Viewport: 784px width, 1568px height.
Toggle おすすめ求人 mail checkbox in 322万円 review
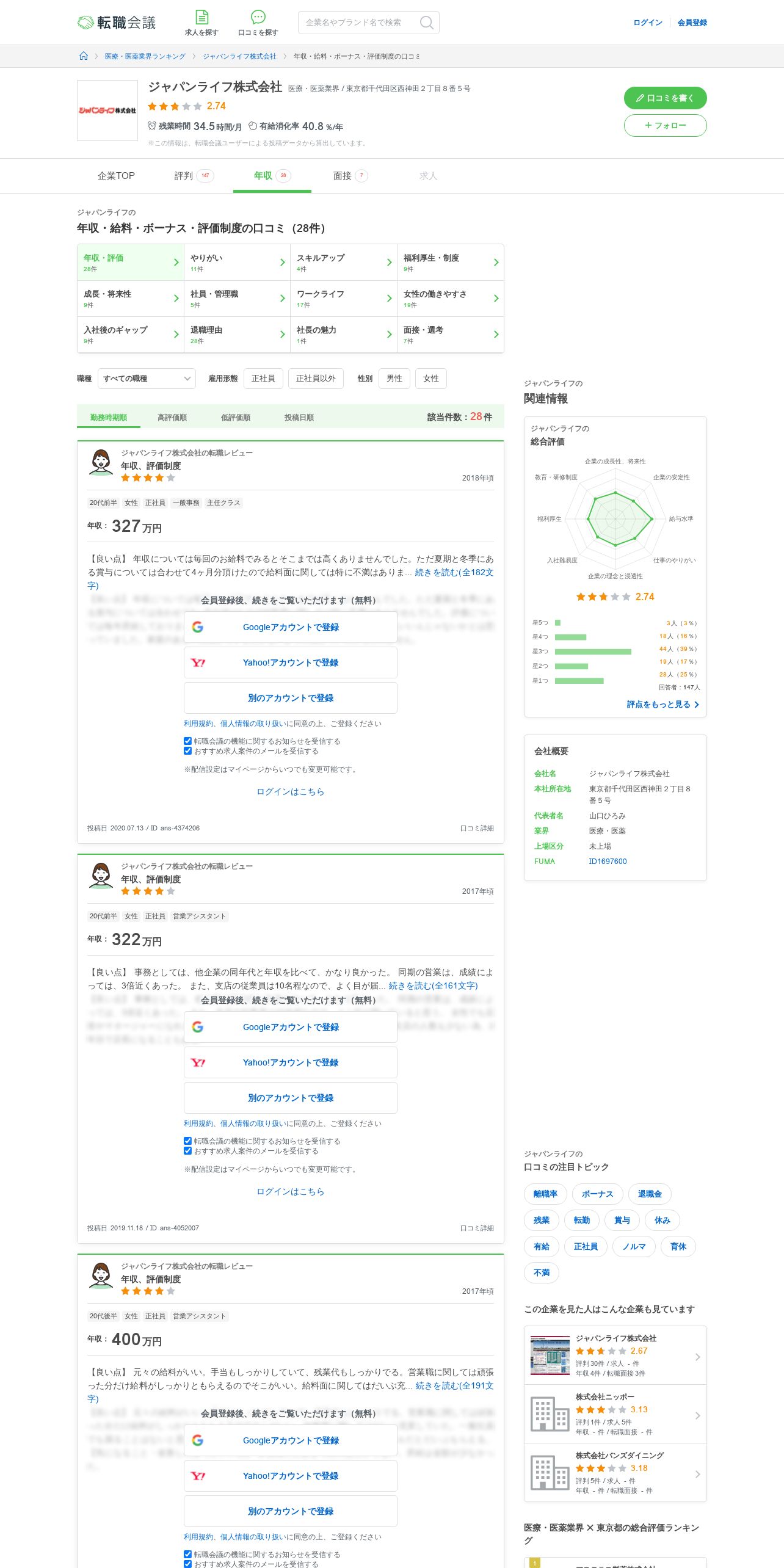(187, 1151)
